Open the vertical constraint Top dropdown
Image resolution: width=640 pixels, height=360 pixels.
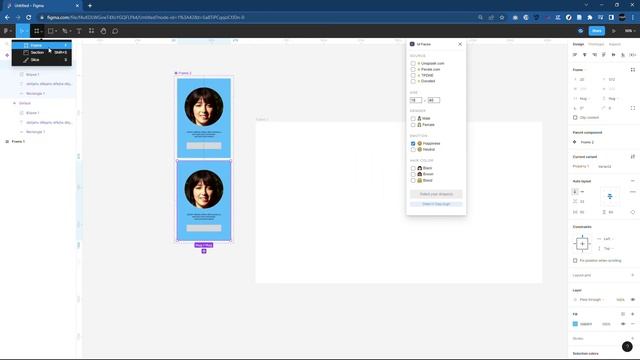click(606, 249)
